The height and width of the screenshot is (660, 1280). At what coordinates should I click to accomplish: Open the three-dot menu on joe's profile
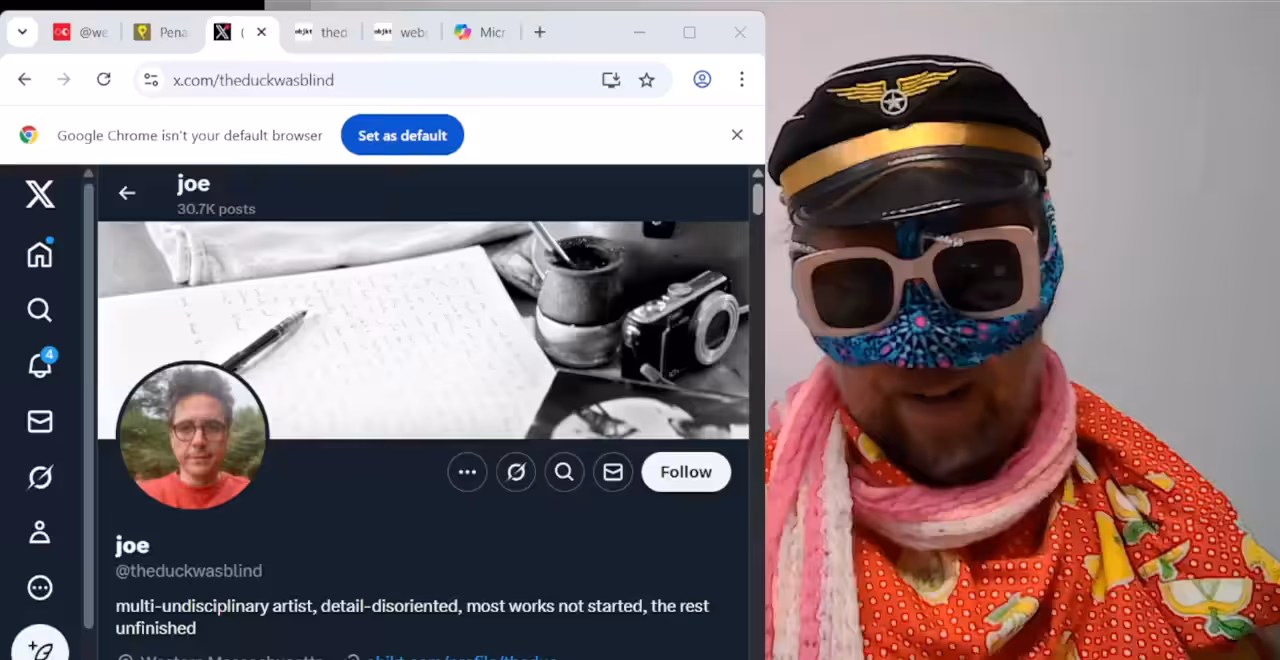(x=467, y=472)
